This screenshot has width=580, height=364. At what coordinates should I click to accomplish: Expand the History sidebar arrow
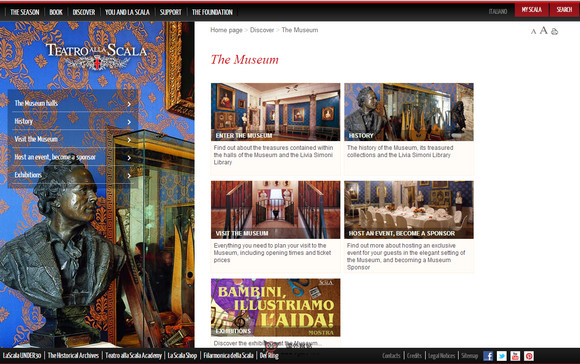click(129, 122)
